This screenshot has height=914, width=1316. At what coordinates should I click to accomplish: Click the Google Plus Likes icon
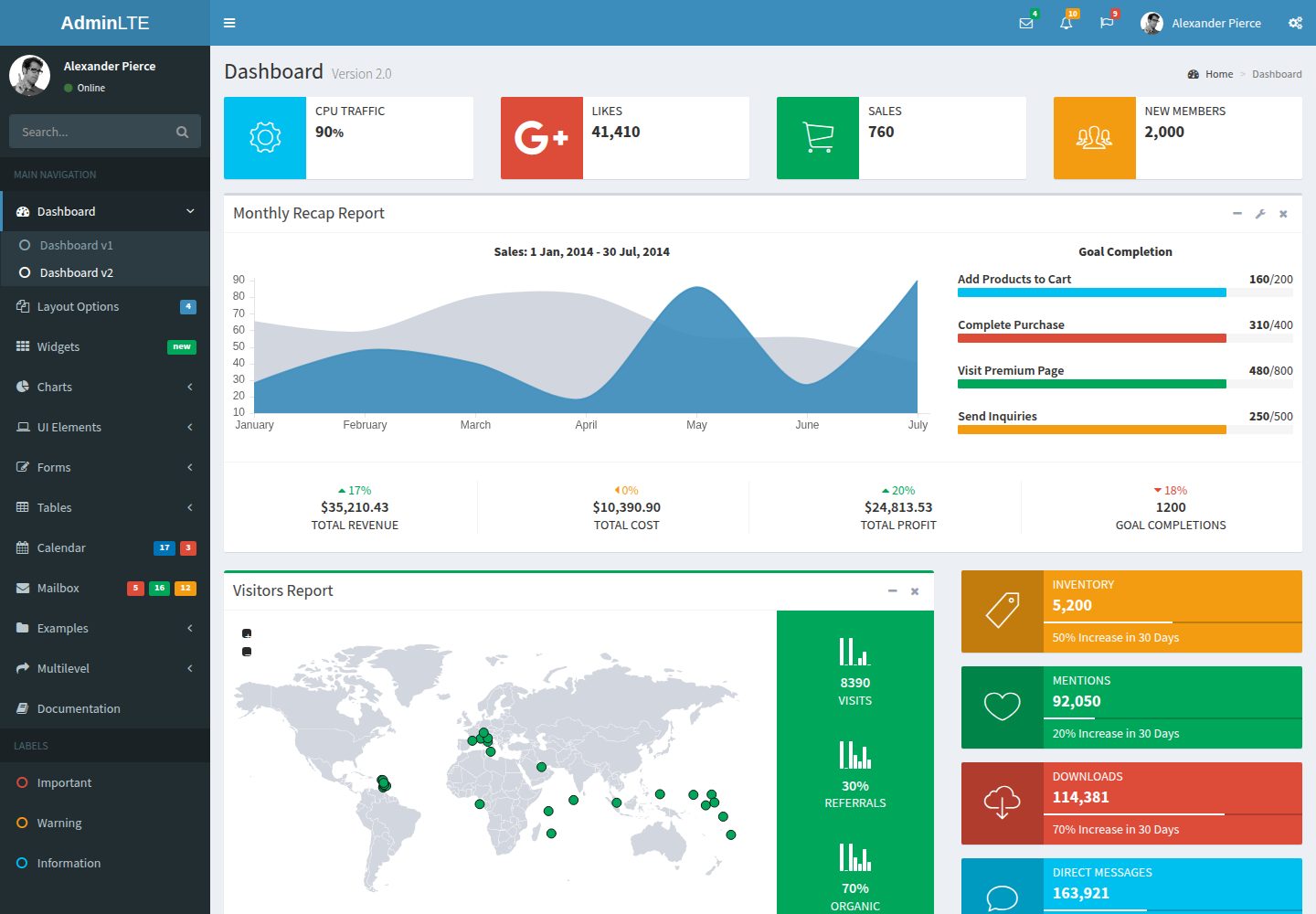(542, 138)
